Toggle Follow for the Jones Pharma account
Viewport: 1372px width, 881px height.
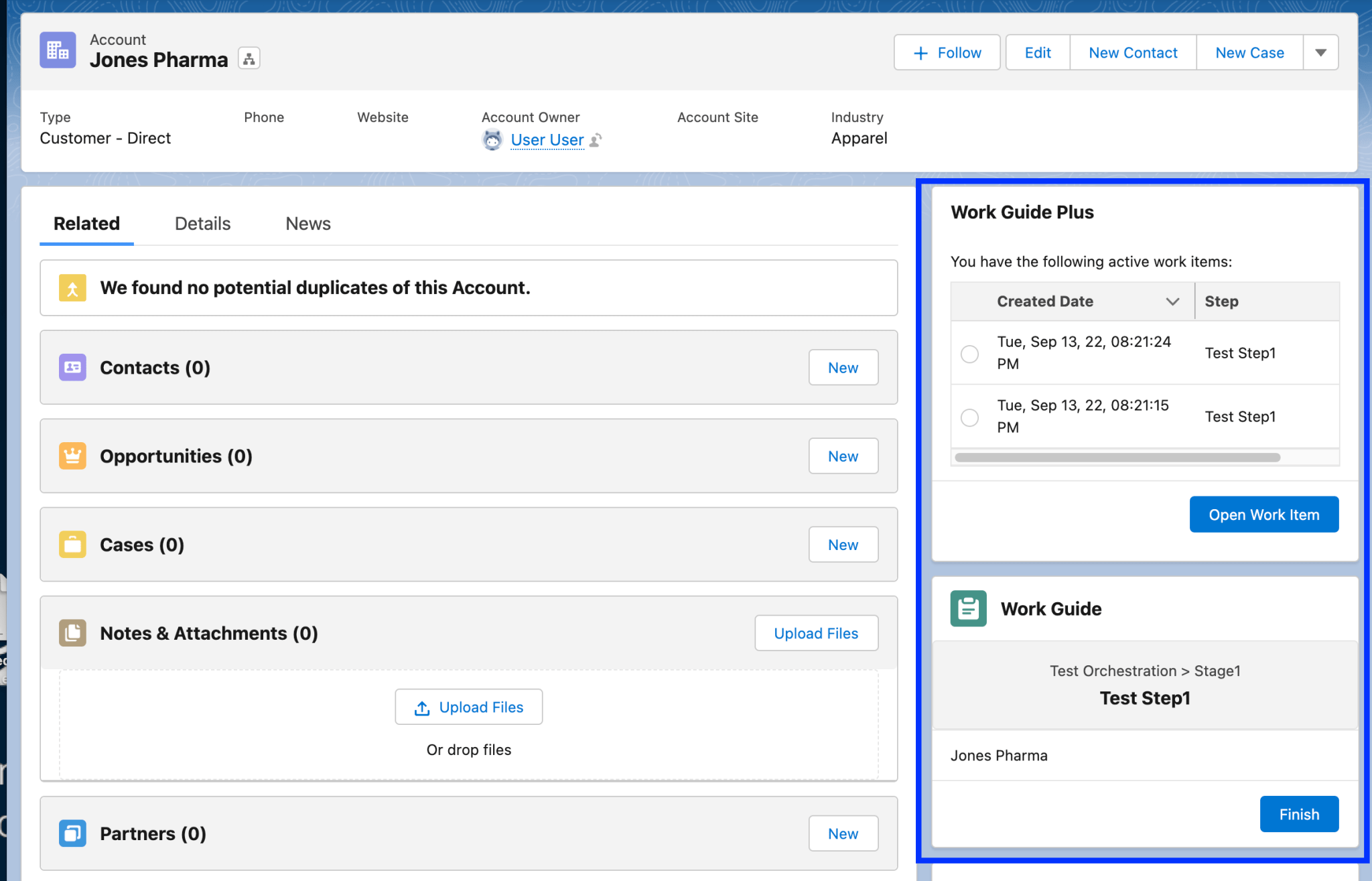pos(947,52)
